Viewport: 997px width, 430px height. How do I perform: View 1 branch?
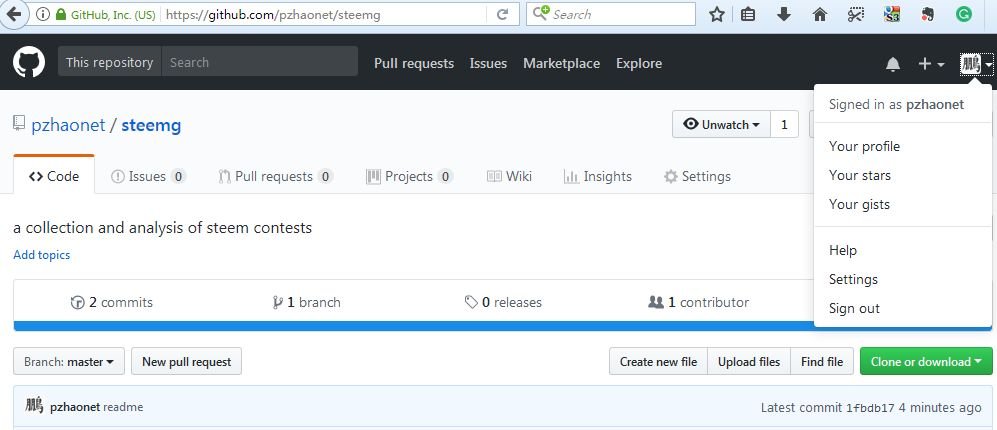tap(306, 302)
